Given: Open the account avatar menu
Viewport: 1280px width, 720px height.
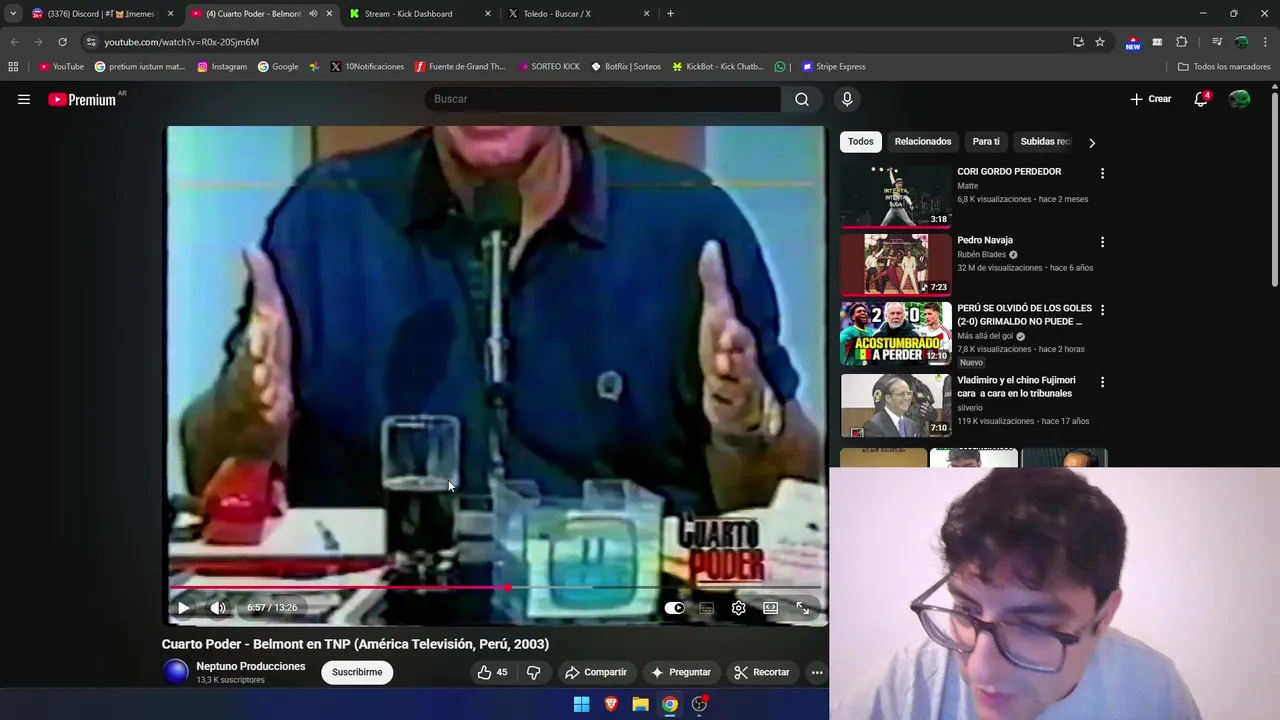Looking at the screenshot, I should click(1240, 99).
